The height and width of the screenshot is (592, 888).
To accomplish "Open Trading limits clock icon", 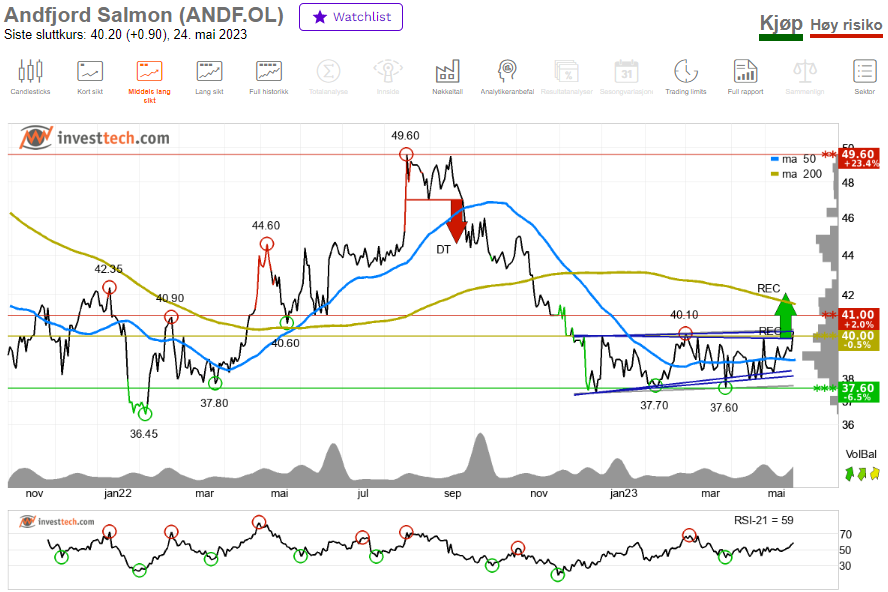I will (685, 76).
